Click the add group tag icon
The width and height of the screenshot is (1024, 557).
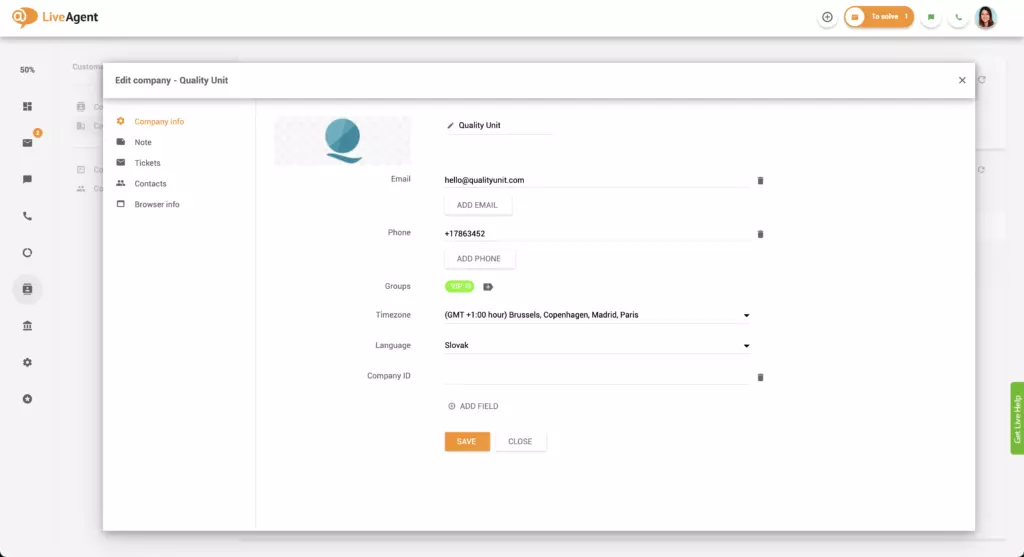coord(488,287)
